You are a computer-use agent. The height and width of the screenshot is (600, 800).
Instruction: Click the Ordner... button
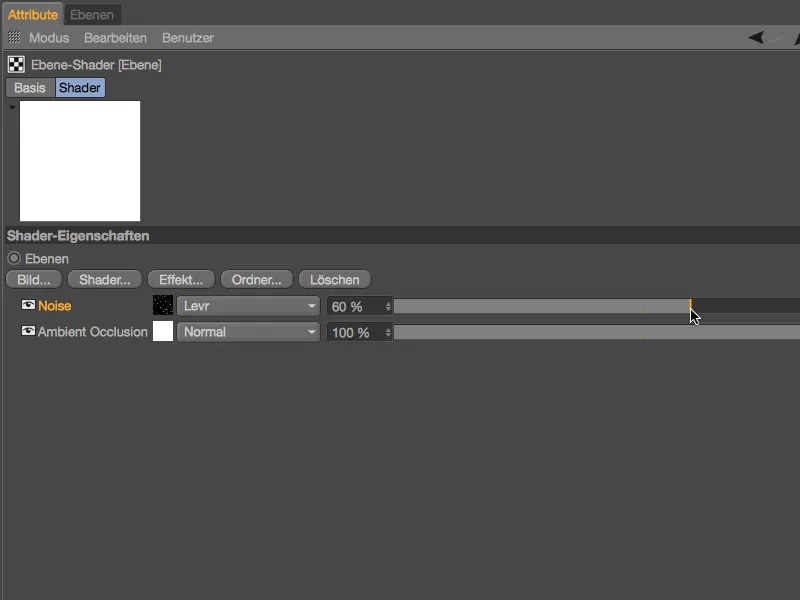coord(257,280)
